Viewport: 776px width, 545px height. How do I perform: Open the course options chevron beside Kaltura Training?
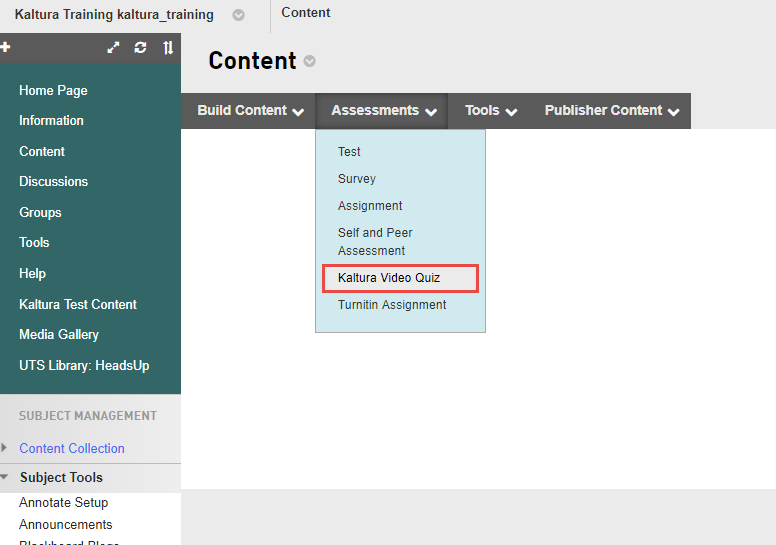tap(238, 15)
